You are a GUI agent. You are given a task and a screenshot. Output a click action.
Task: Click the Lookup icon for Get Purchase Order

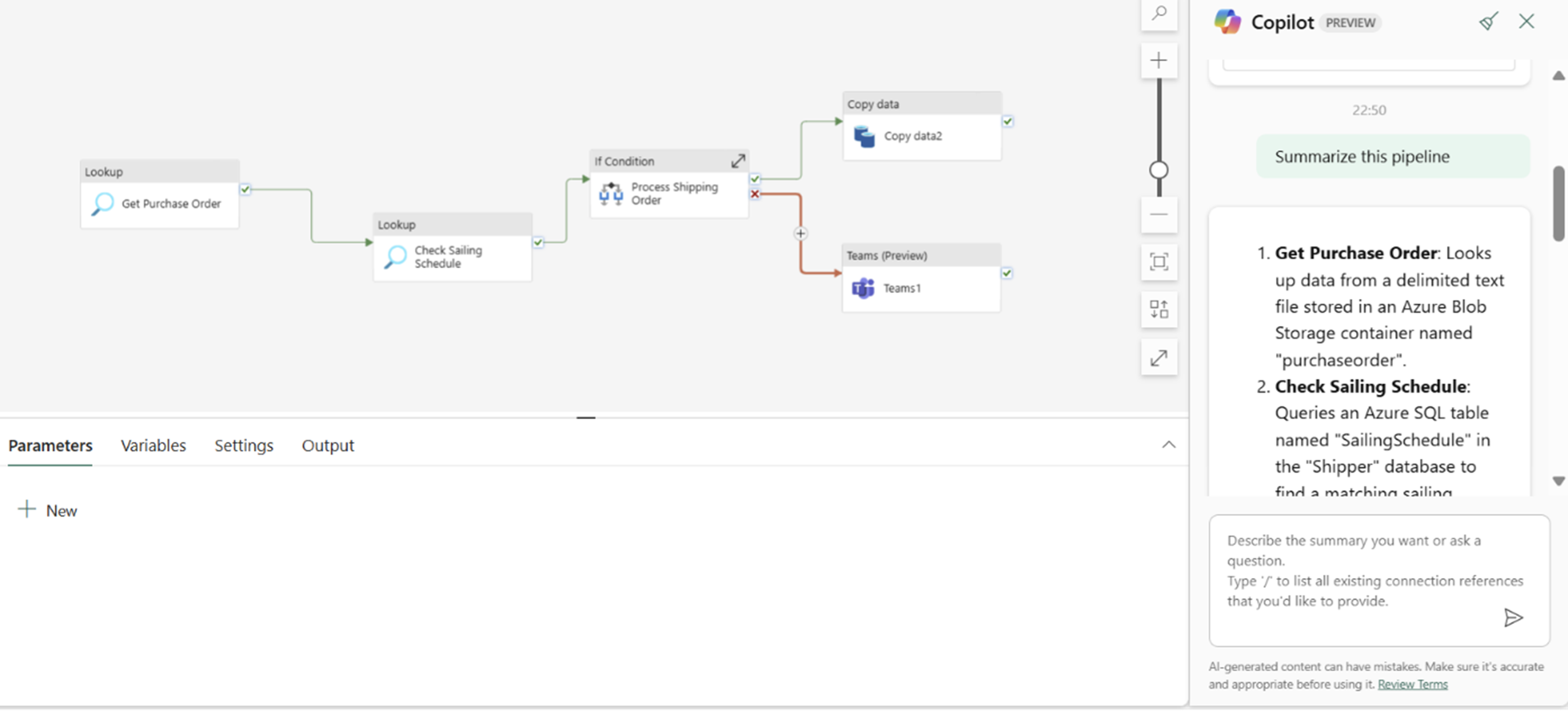[100, 204]
